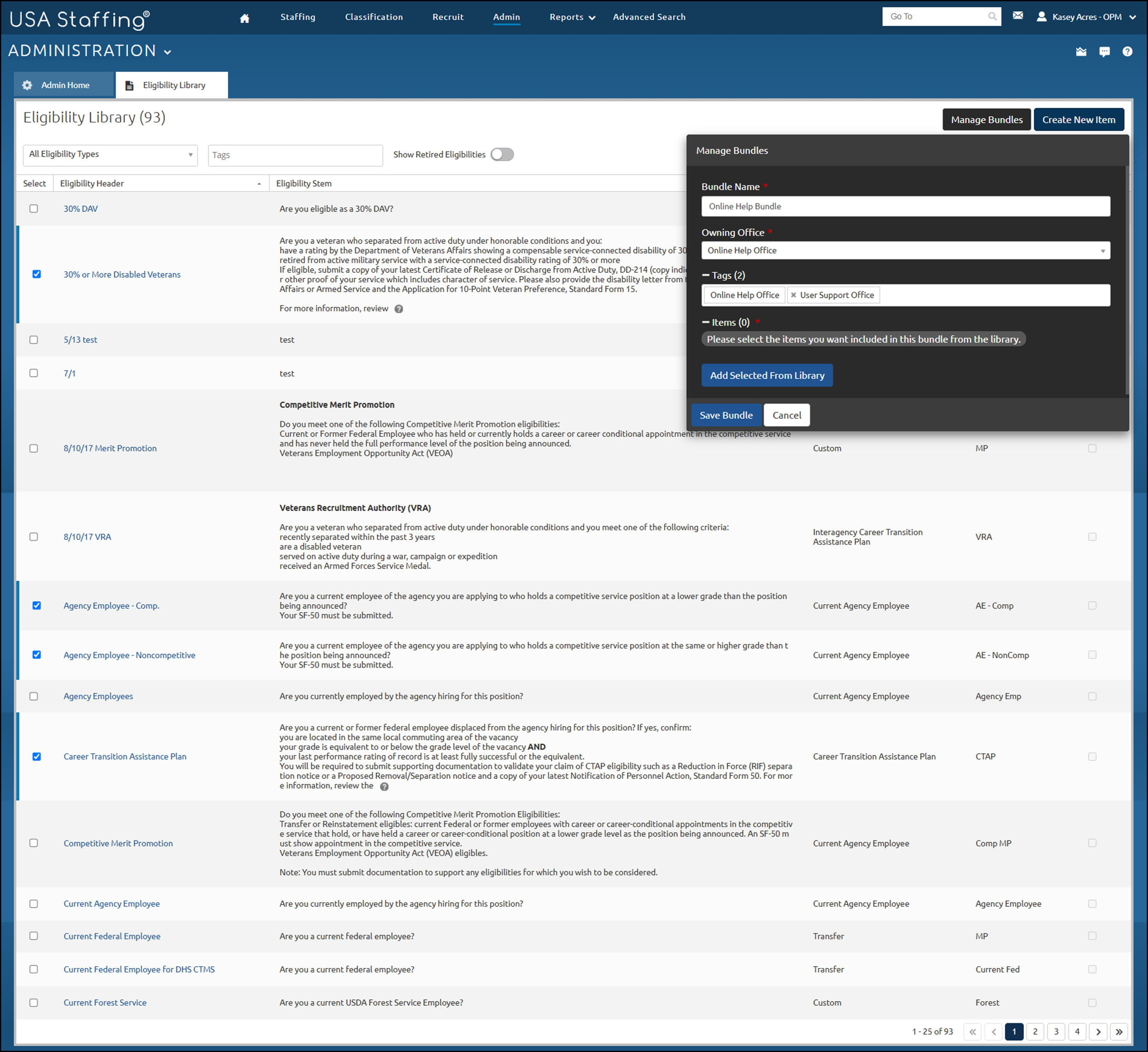Click the chat bubble icon in the Administration bar
The image size is (1148, 1052).
1105,51
